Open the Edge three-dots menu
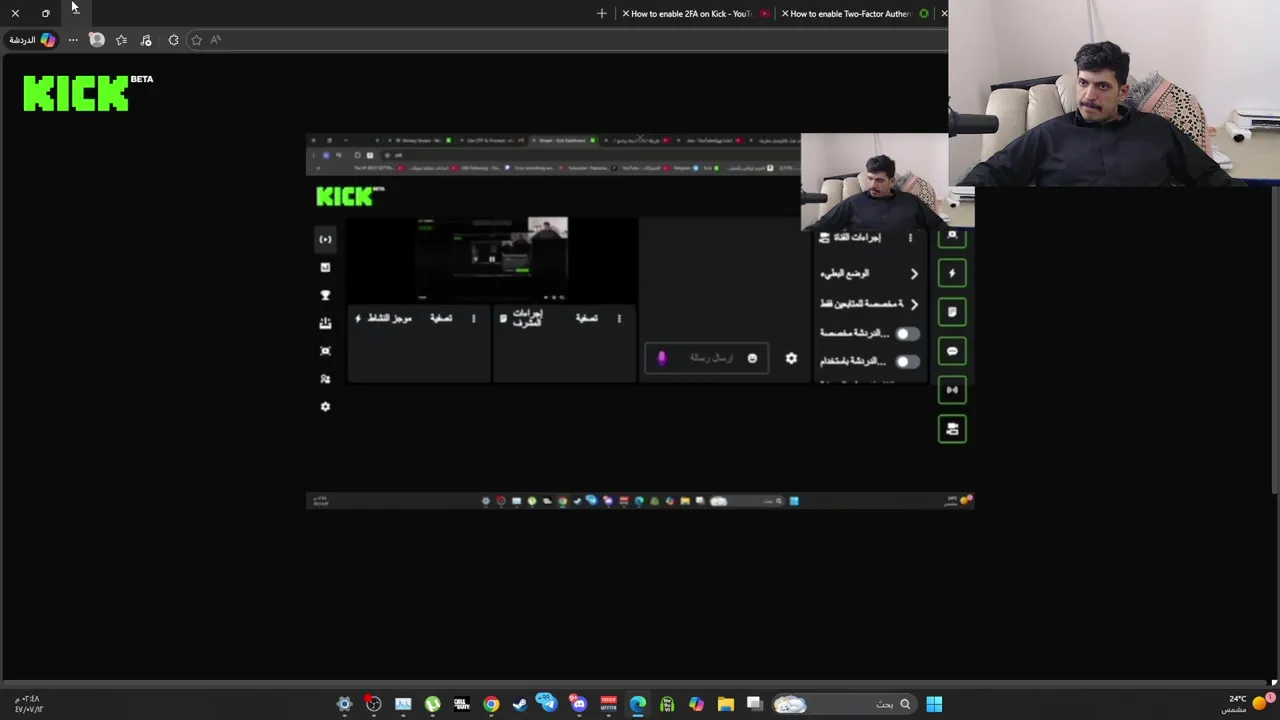The height and width of the screenshot is (720, 1280). click(73, 40)
